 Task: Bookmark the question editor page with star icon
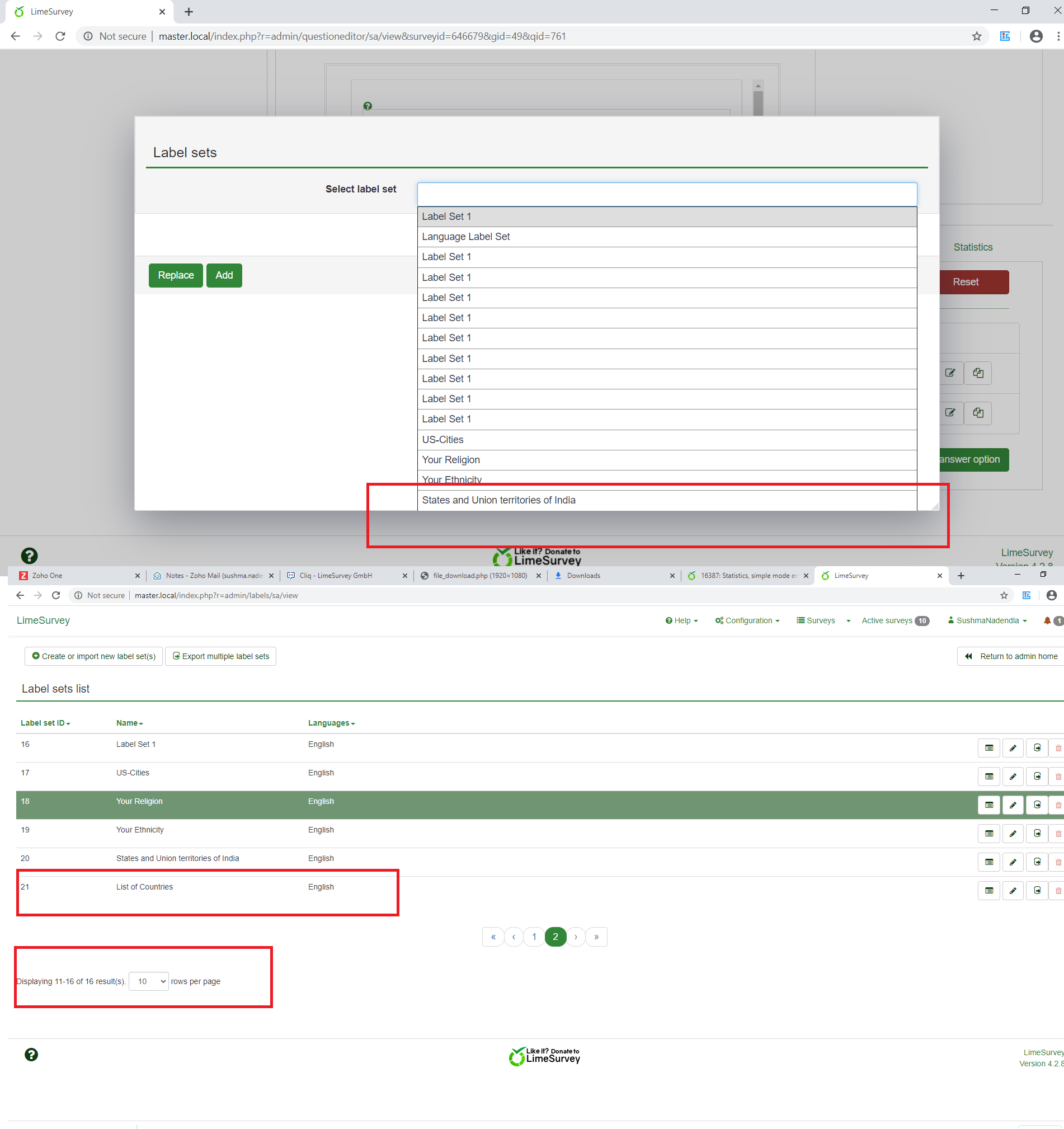(977, 36)
